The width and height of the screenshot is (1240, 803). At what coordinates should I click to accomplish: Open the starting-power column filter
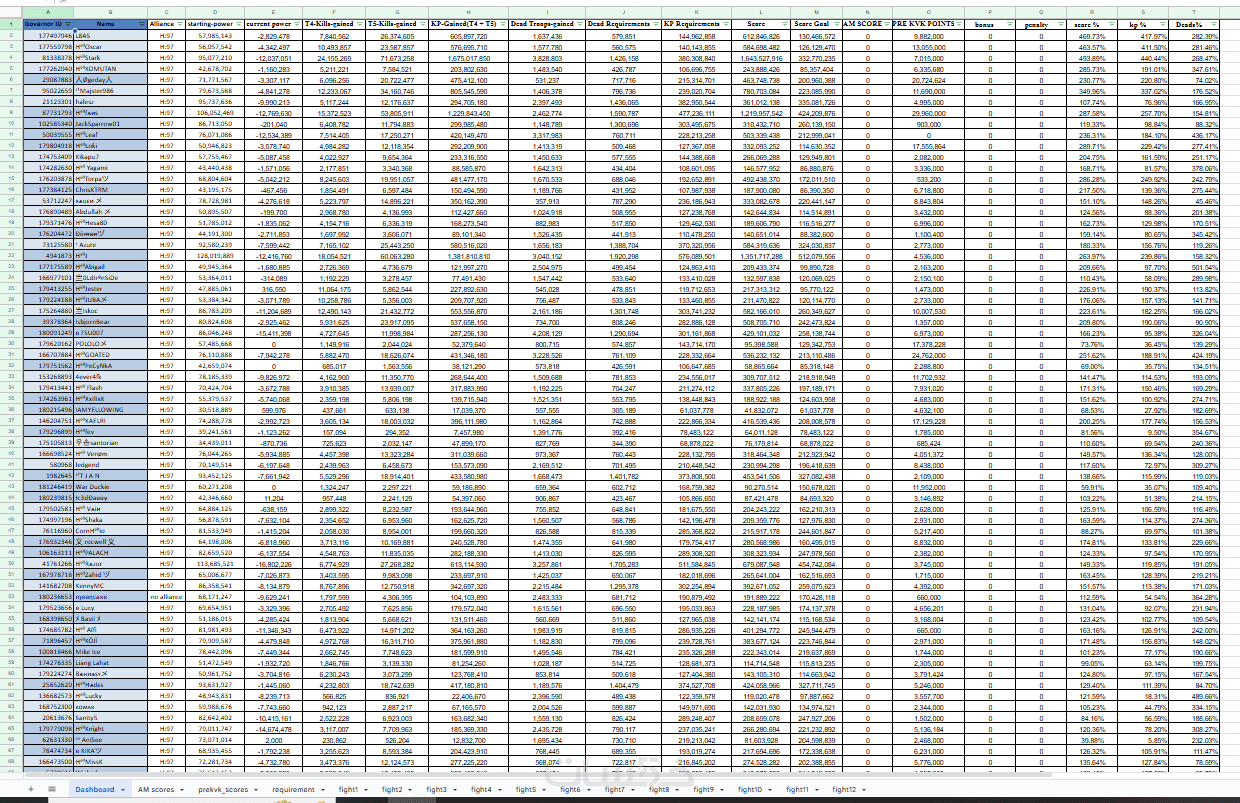pos(238,24)
